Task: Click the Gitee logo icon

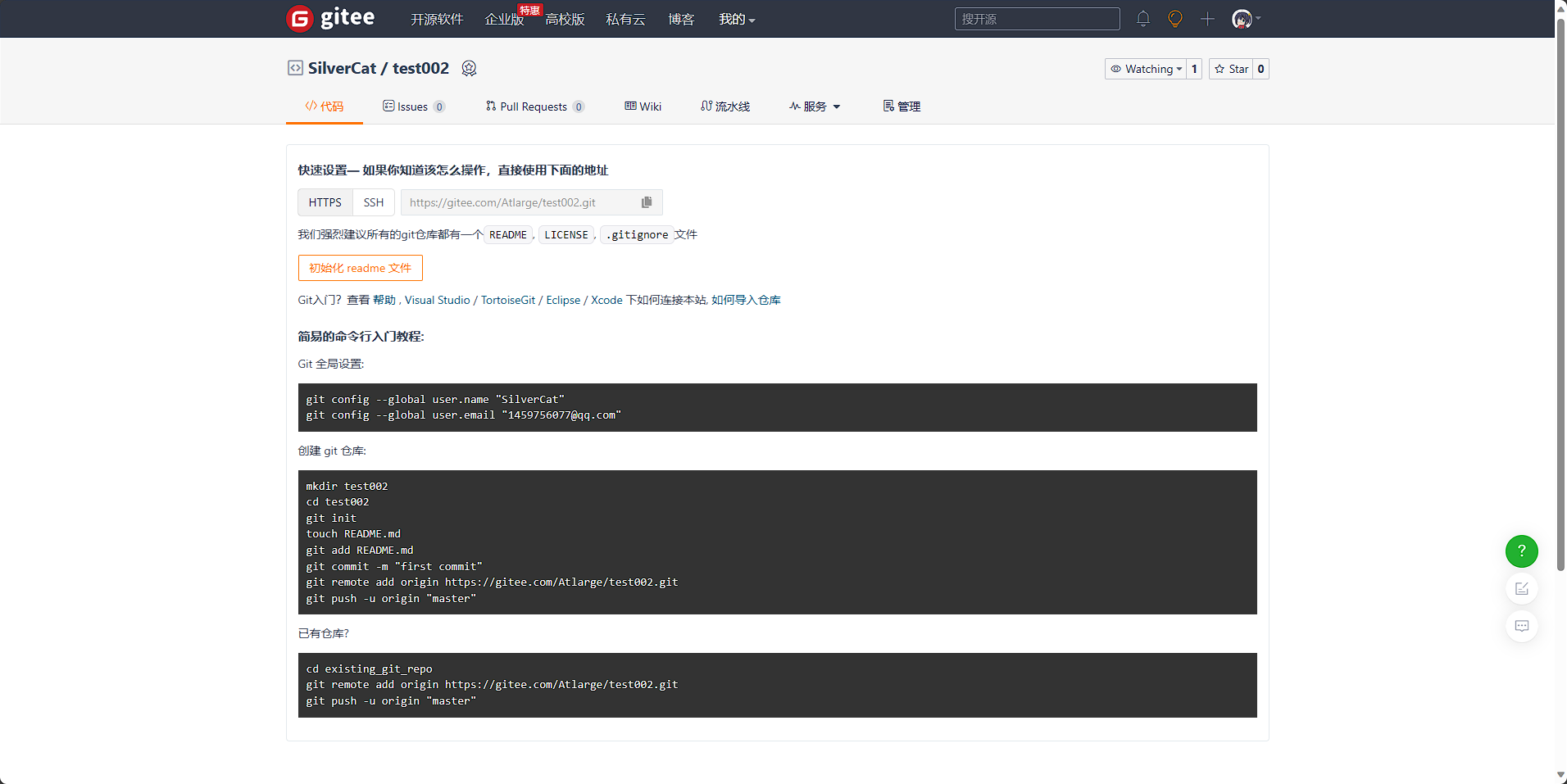Action: 301,18
